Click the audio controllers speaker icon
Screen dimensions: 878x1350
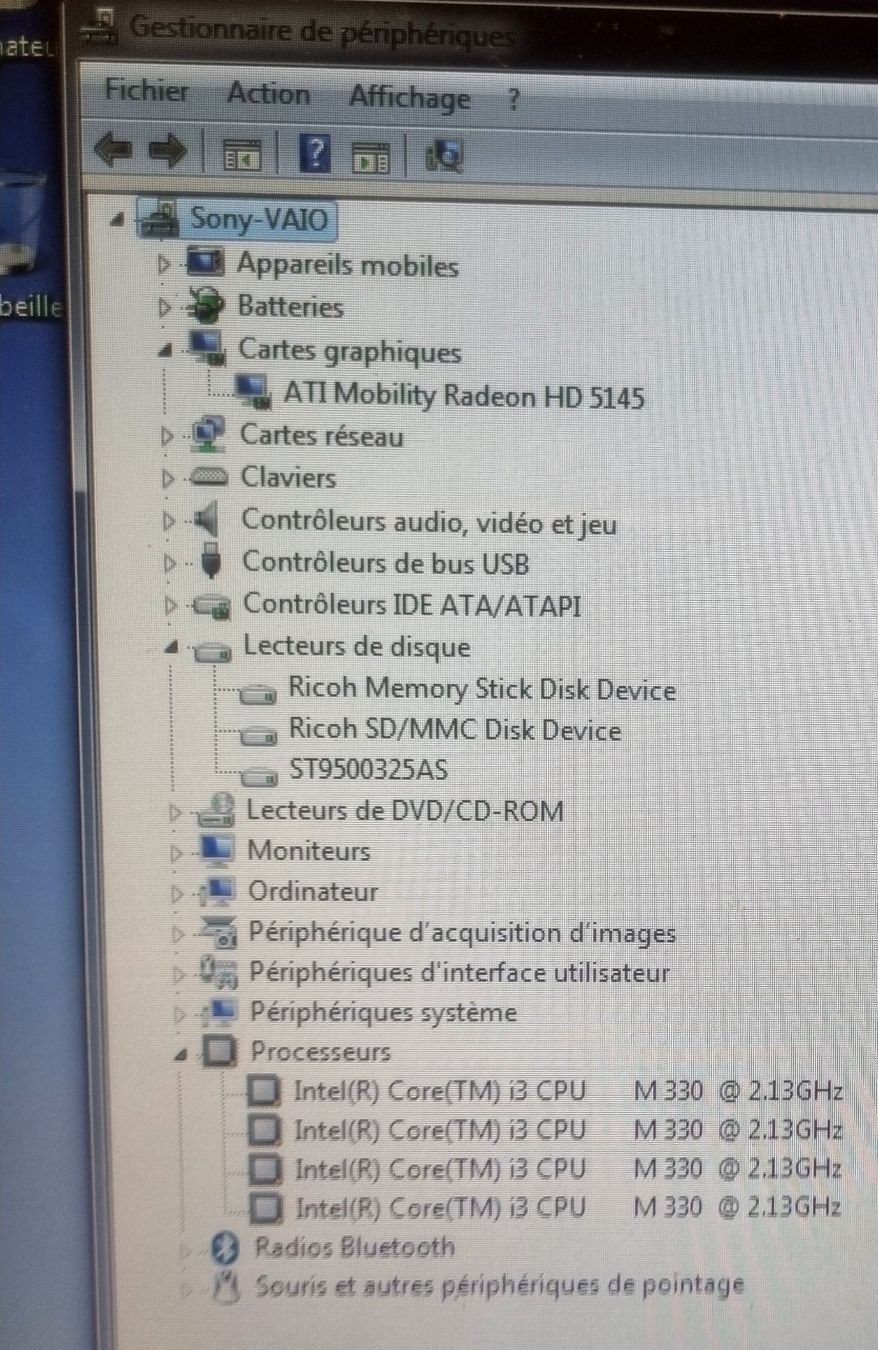(208, 520)
